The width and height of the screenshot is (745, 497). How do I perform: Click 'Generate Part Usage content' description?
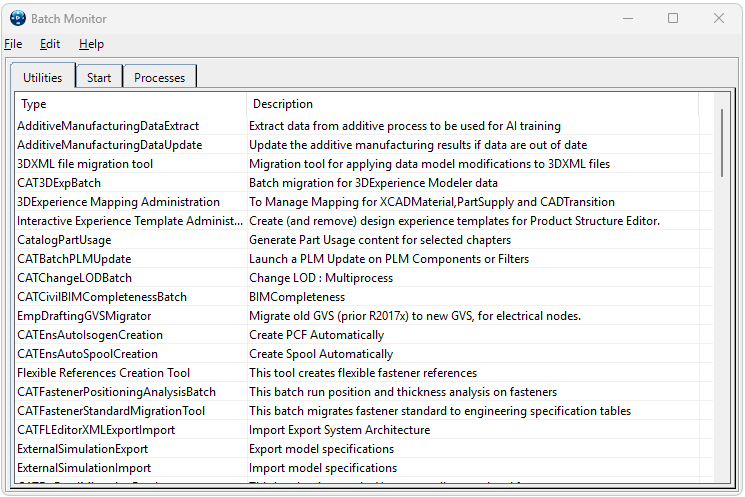pos(380,240)
